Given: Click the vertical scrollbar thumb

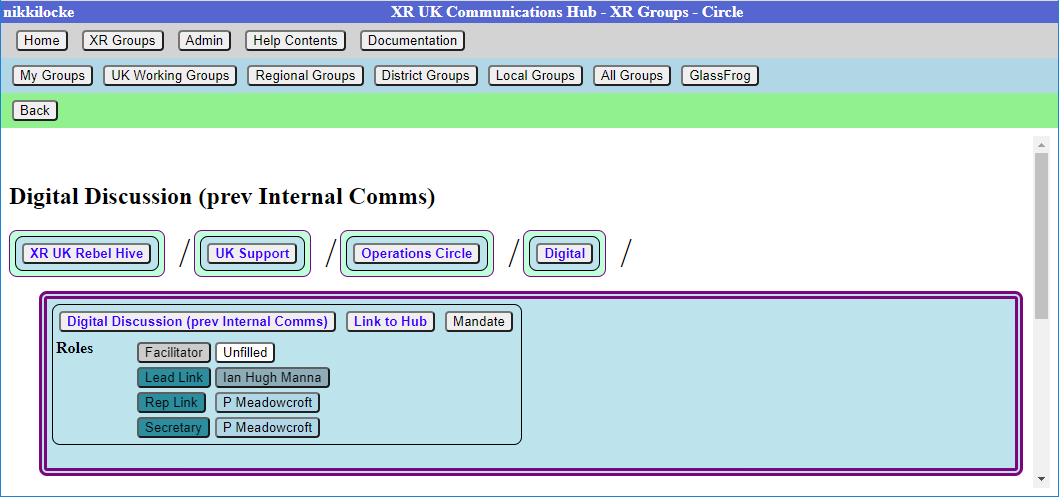Looking at the screenshot, I should [1041, 235].
